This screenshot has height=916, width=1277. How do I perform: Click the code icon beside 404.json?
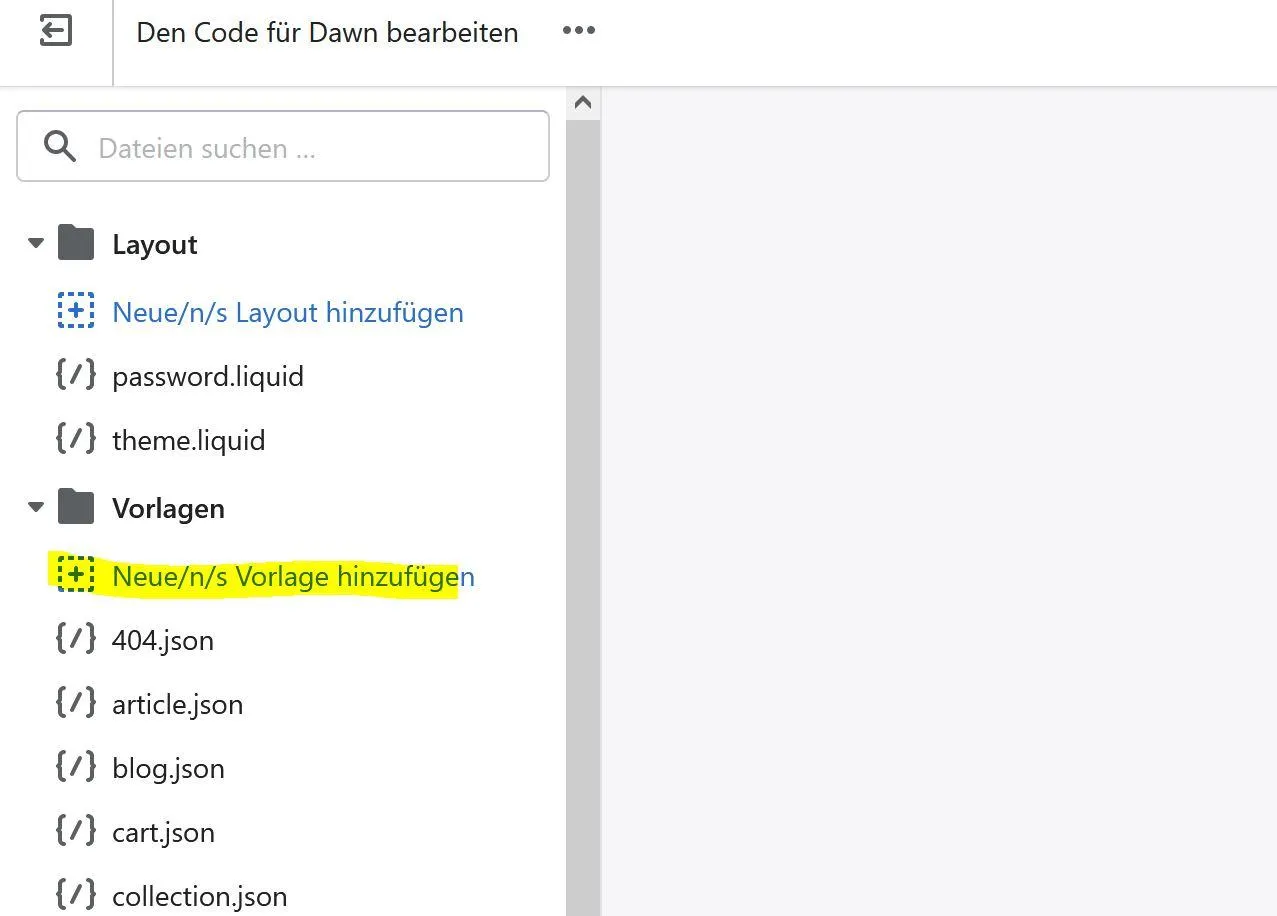click(x=76, y=639)
